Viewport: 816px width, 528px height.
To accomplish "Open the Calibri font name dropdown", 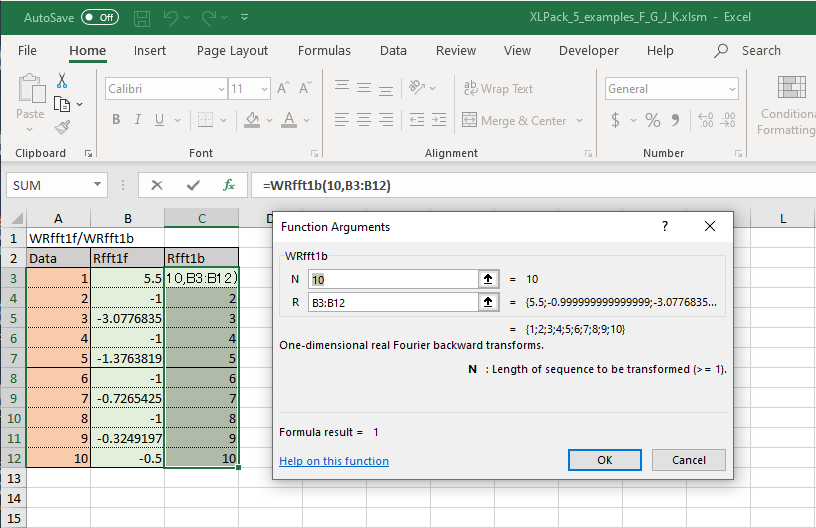I will click(221, 89).
